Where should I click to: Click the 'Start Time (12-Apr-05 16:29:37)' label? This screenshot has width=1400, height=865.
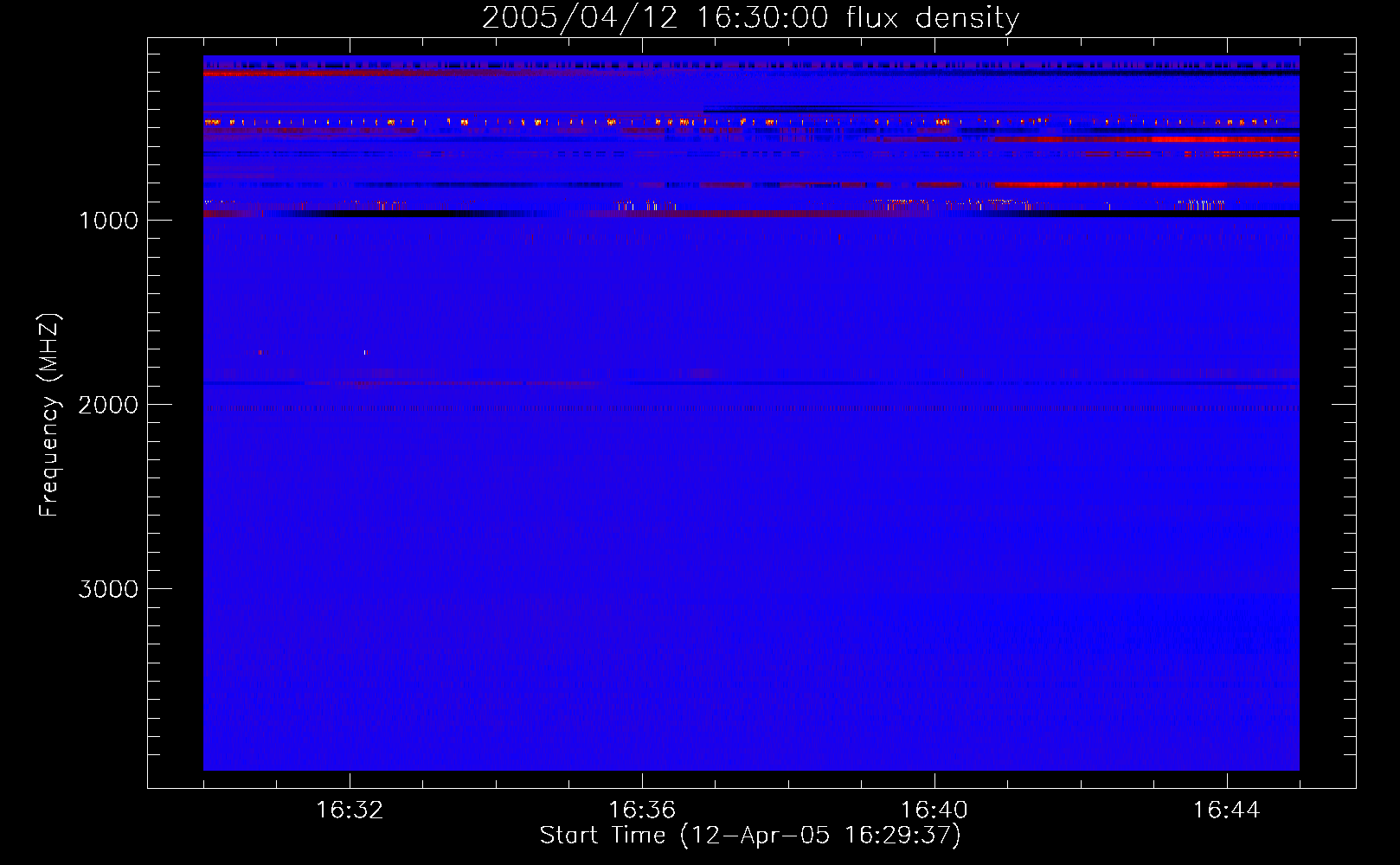(750, 836)
